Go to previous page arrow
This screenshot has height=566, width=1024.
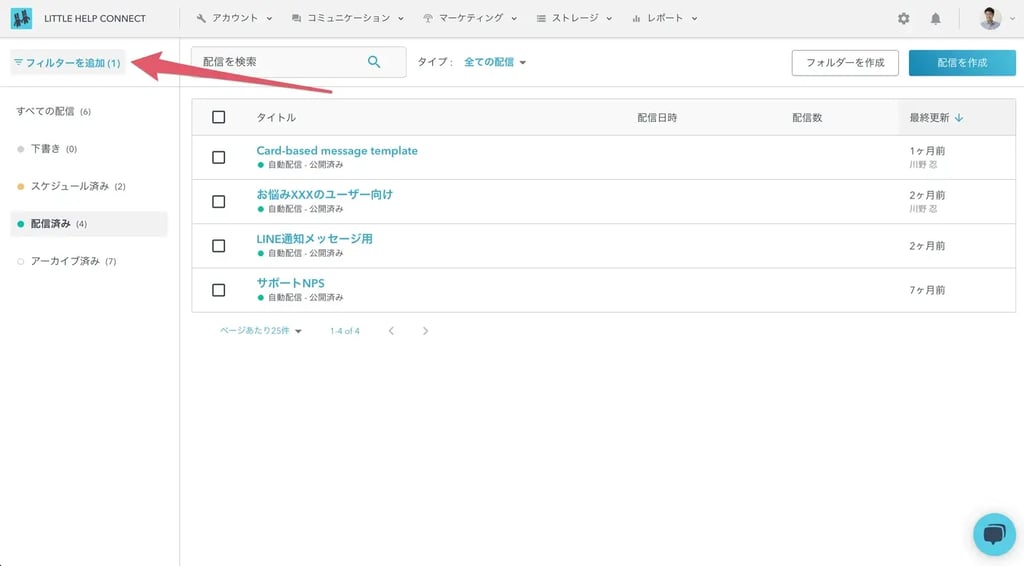(391, 331)
